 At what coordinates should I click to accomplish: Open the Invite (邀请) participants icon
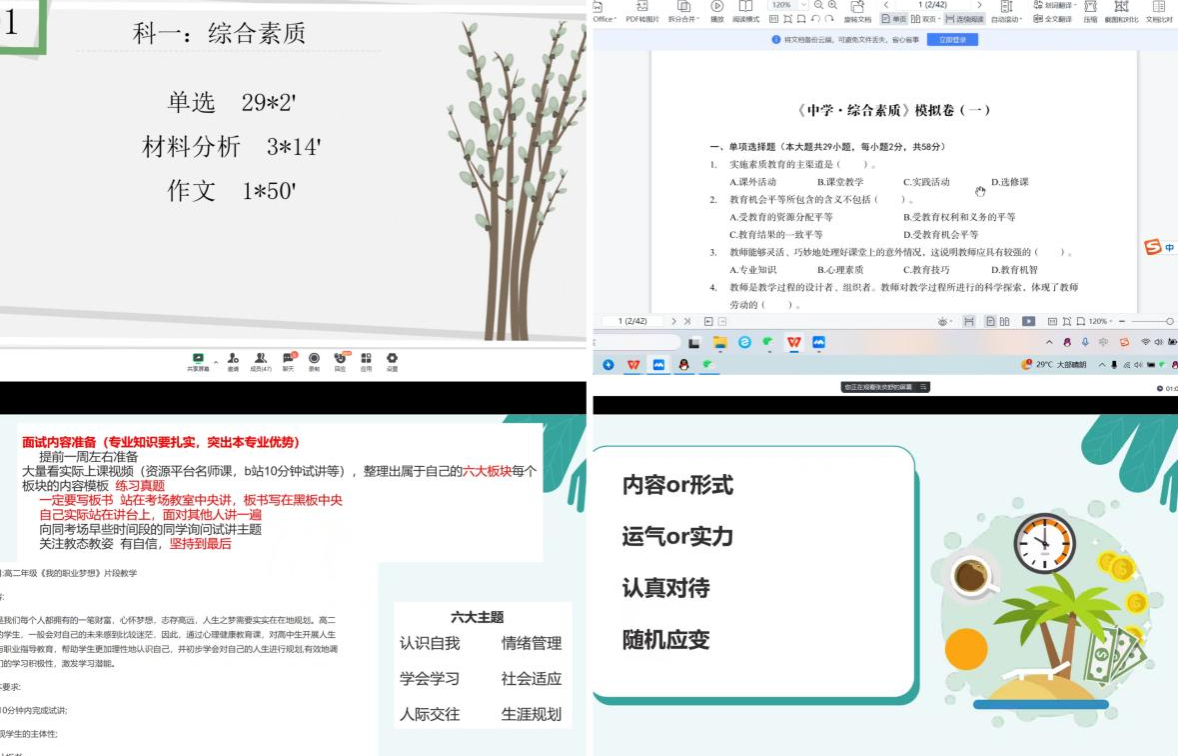[233, 359]
